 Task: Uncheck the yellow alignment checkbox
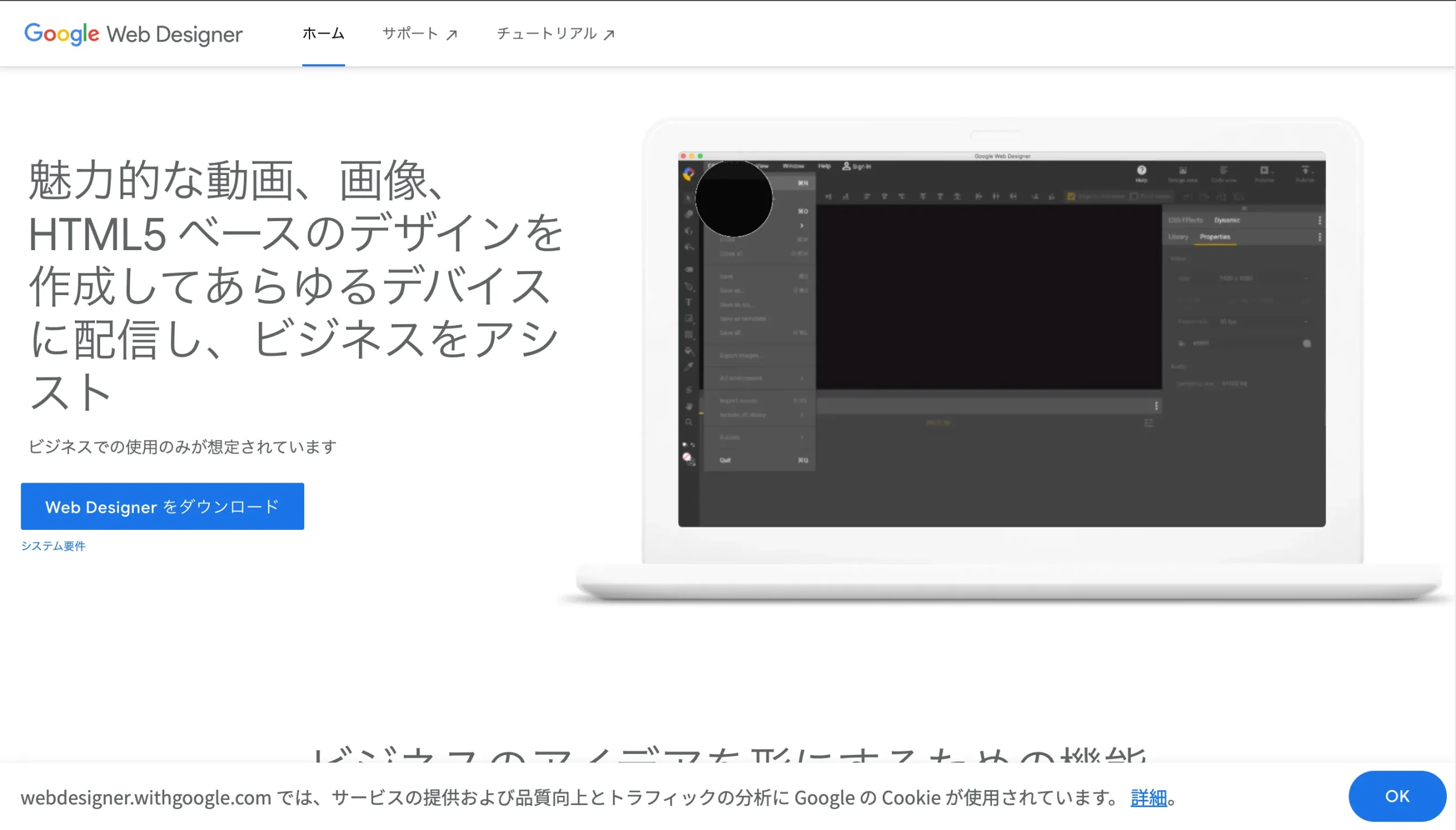tap(1072, 197)
